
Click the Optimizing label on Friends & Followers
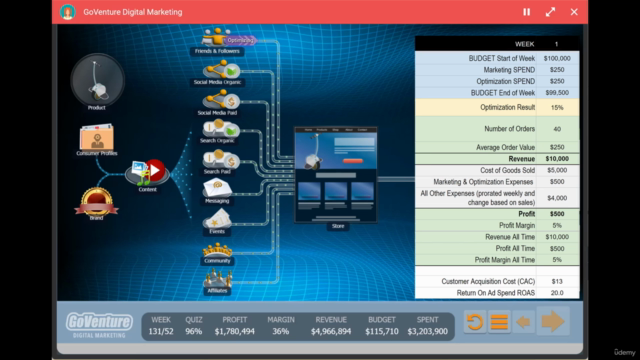click(x=240, y=40)
